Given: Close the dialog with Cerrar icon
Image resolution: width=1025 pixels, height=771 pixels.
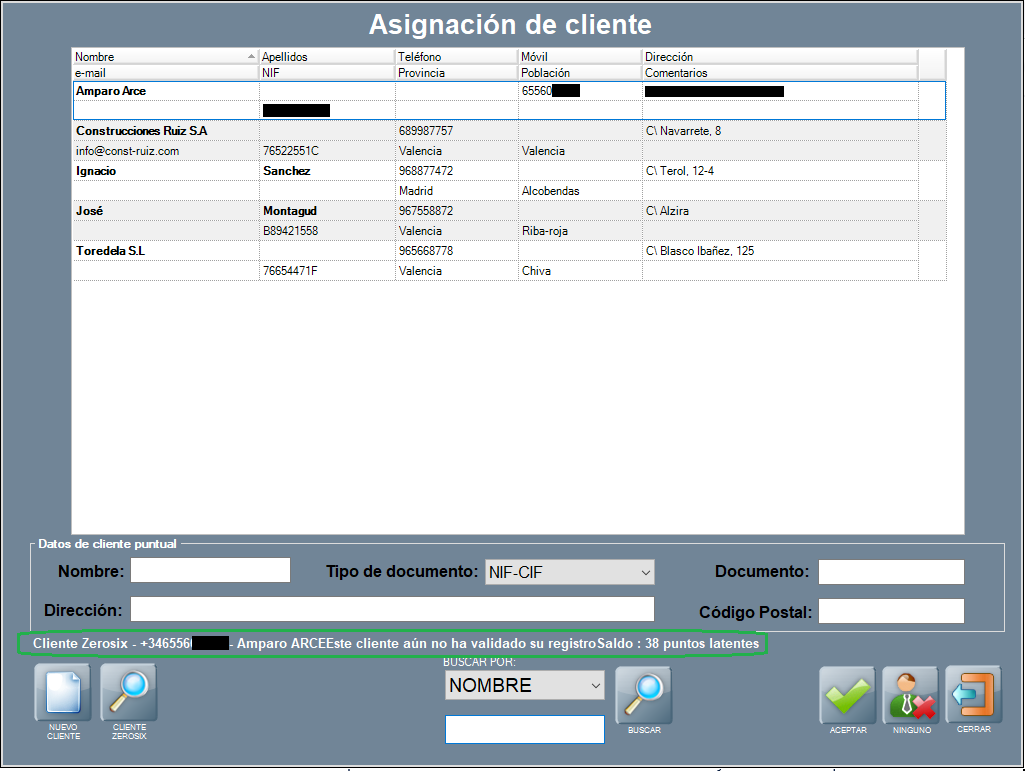Looking at the screenshot, I should coord(973,695).
